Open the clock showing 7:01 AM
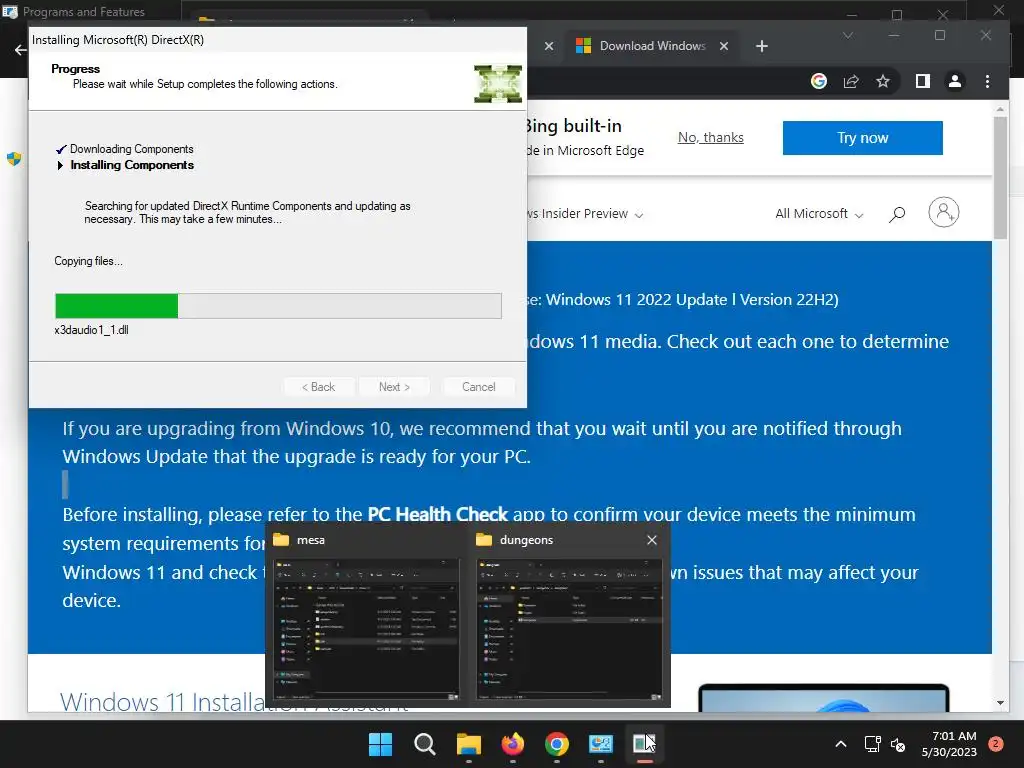The width and height of the screenshot is (1024, 768). pyautogui.click(x=950, y=744)
